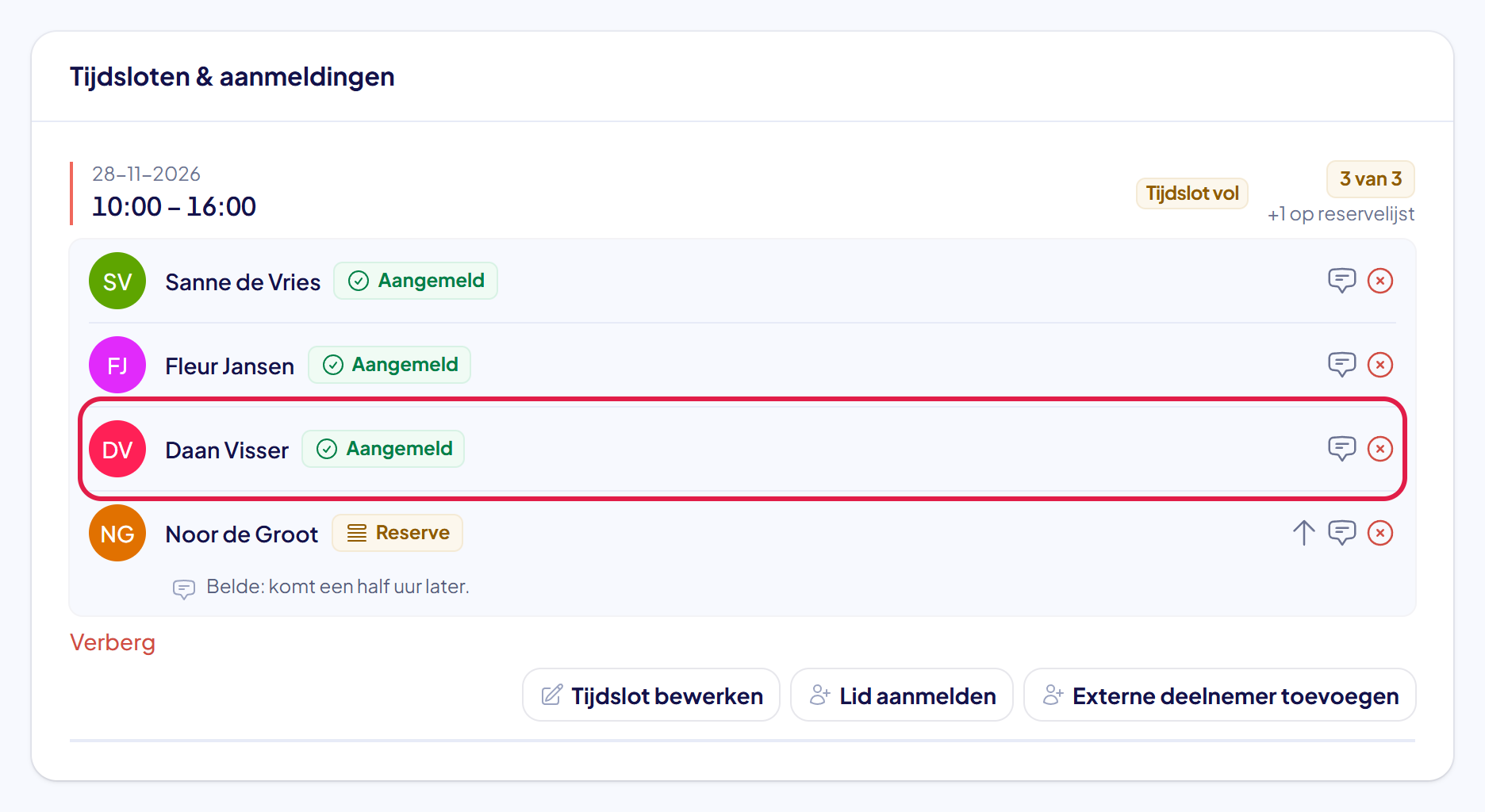Click the Aangemeld status of Sanne de Vries
This screenshot has width=1485, height=812.
coord(416,281)
